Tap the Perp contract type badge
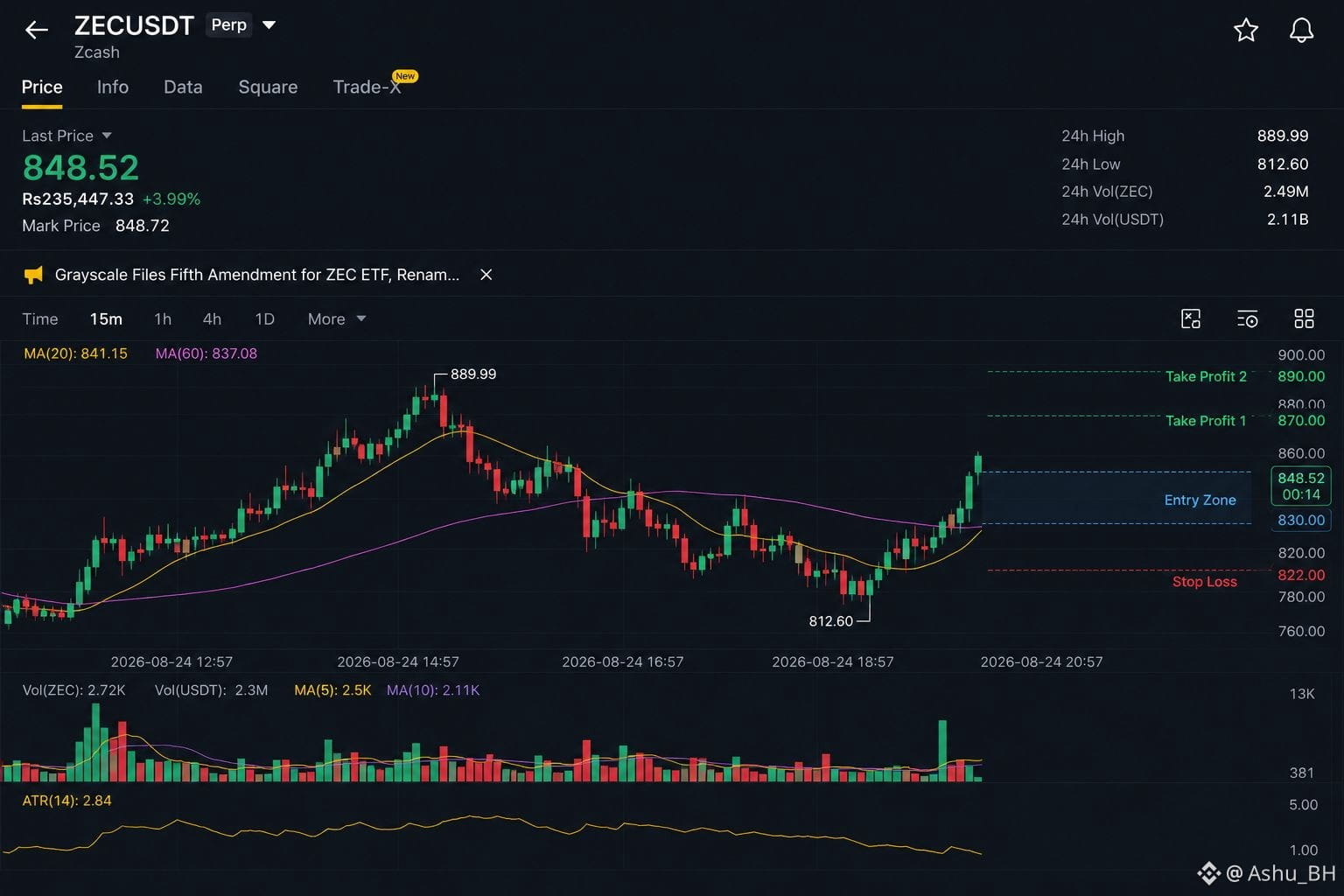The height and width of the screenshot is (896, 1344). coord(229,25)
